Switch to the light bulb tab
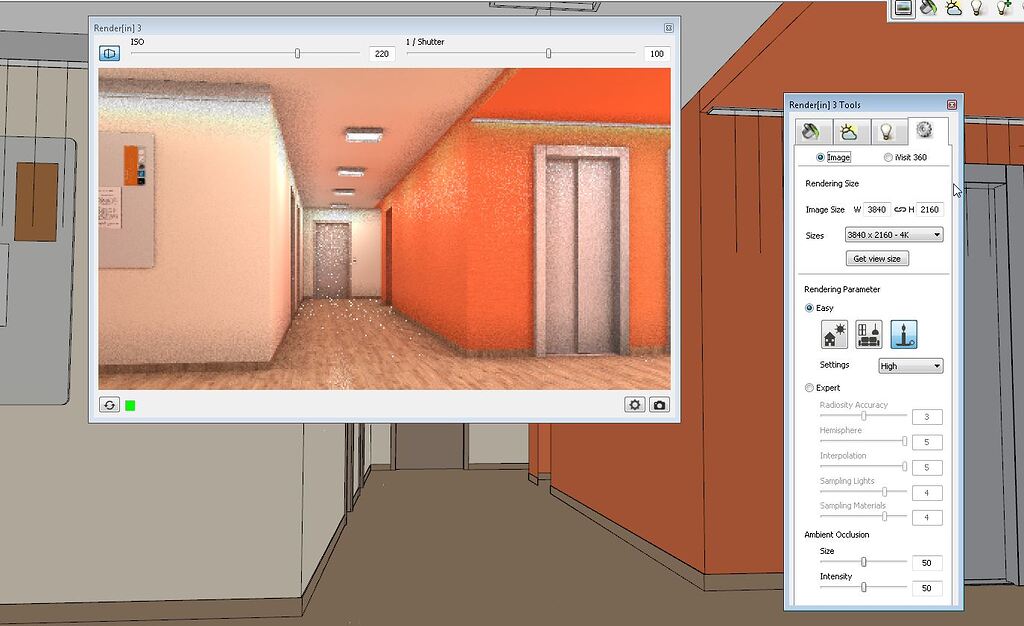 pos(885,132)
